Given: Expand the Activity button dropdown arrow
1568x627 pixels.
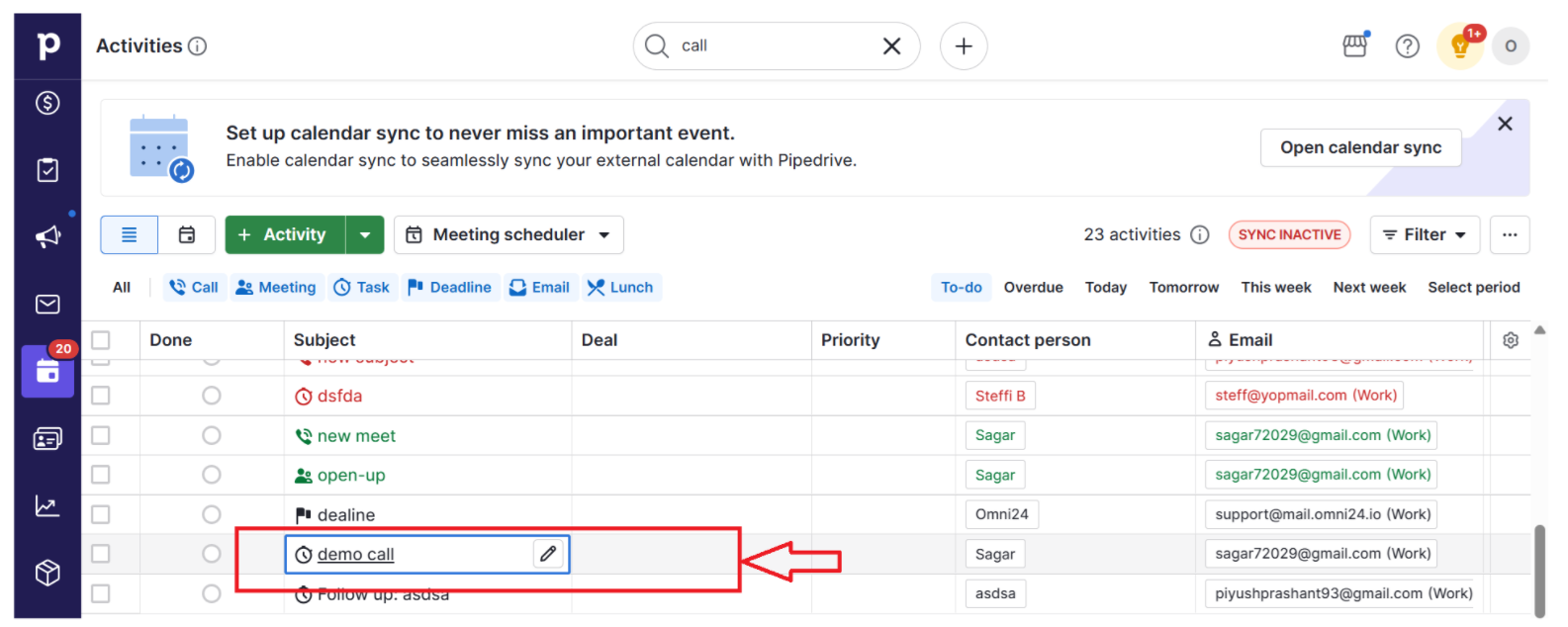Looking at the screenshot, I should [x=365, y=234].
